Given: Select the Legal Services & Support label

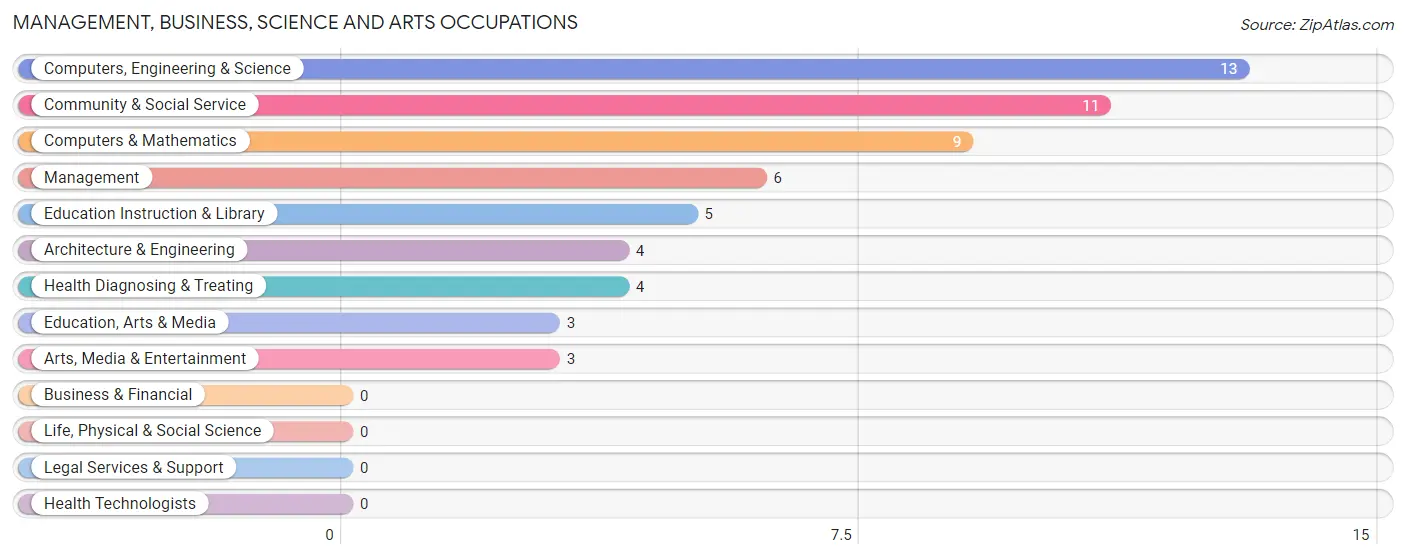Looking at the screenshot, I should (x=134, y=468).
